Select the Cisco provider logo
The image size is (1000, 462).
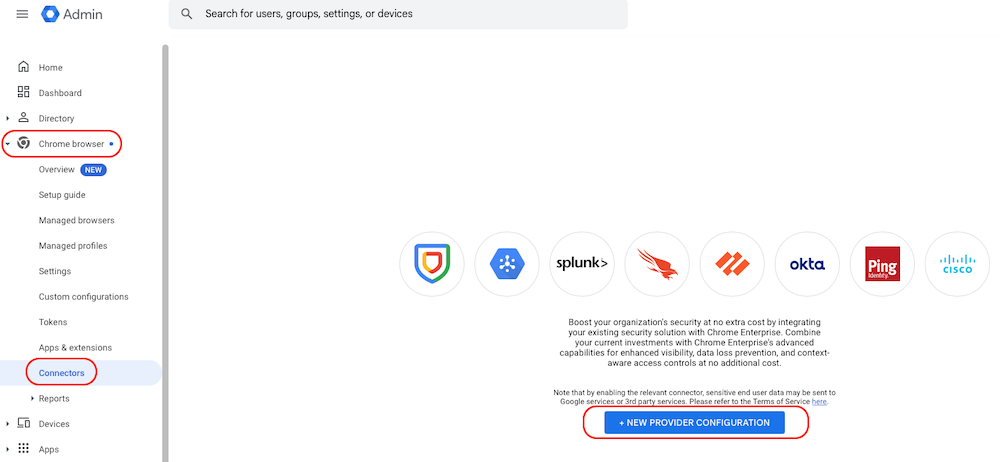pos(957,264)
